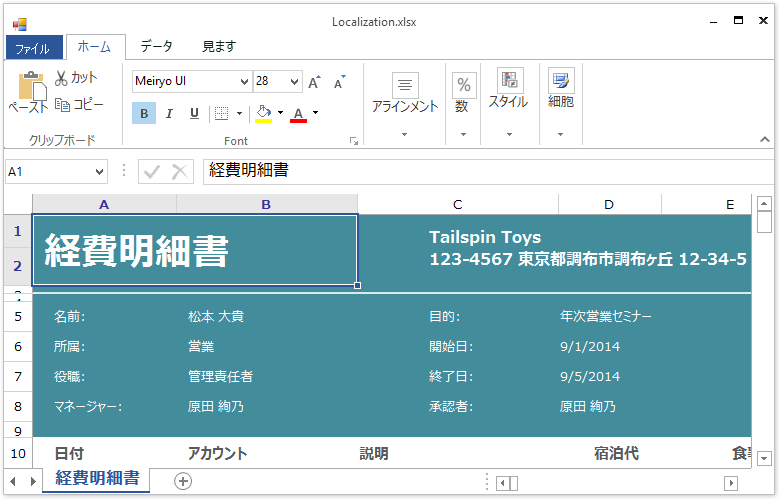This screenshot has width=780, height=500.
Task: Select the 経費明細書 sheet tab
Action: (x=97, y=479)
